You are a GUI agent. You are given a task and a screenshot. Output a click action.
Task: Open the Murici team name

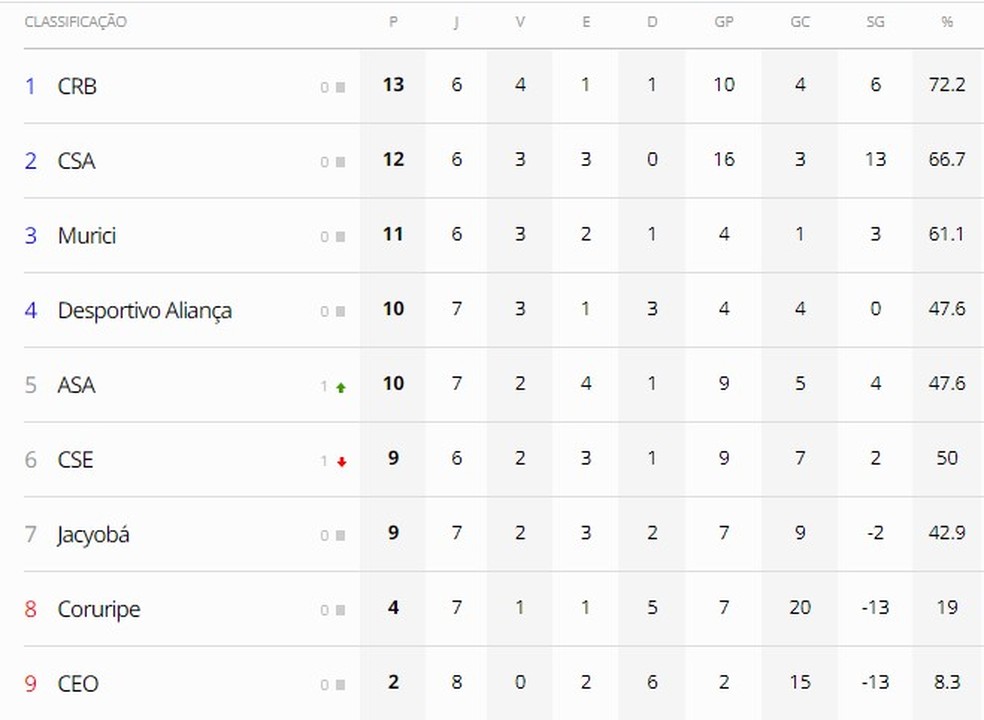[87, 235]
